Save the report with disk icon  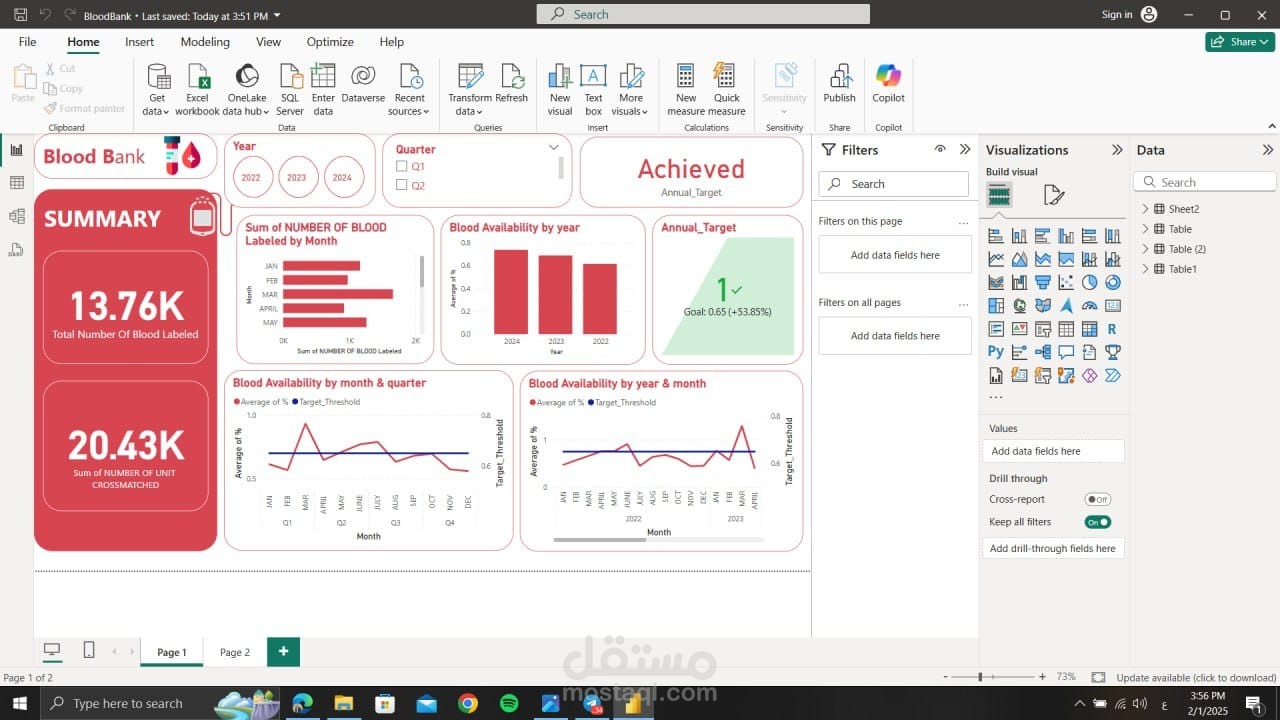pos(20,15)
